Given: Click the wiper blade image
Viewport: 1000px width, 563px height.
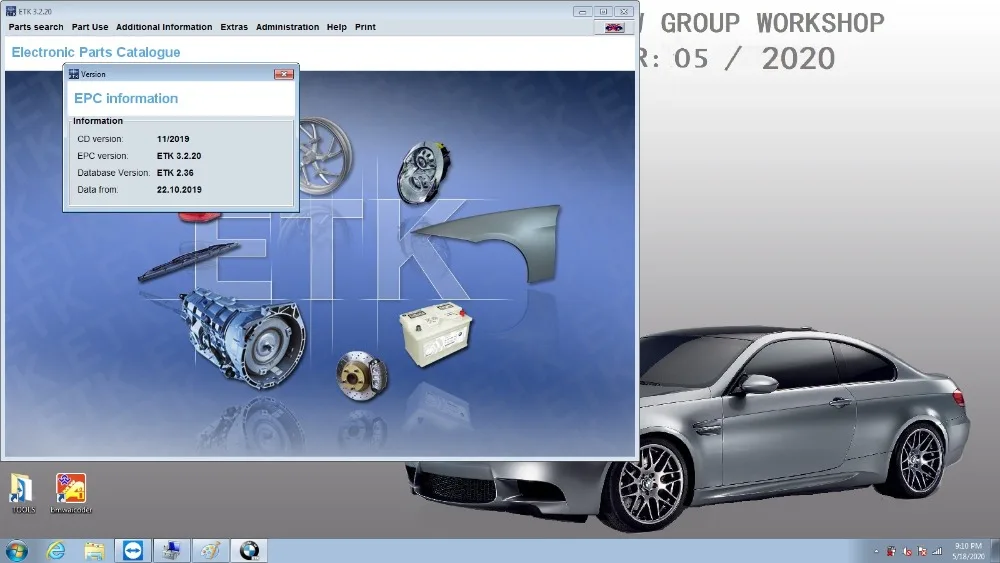Looking at the screenshot, I should 189,261.
